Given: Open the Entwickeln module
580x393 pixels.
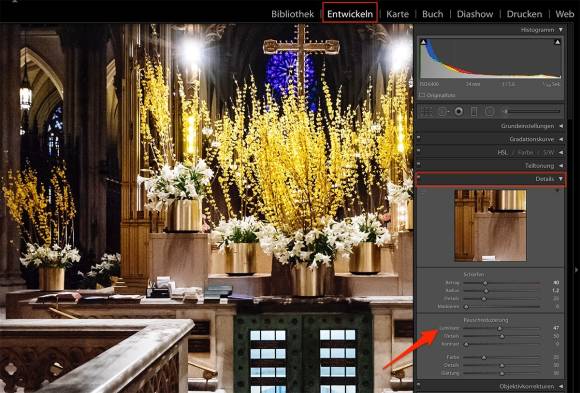Looking at the screenshot, I should pyautogui.click(x=350, y=14).
